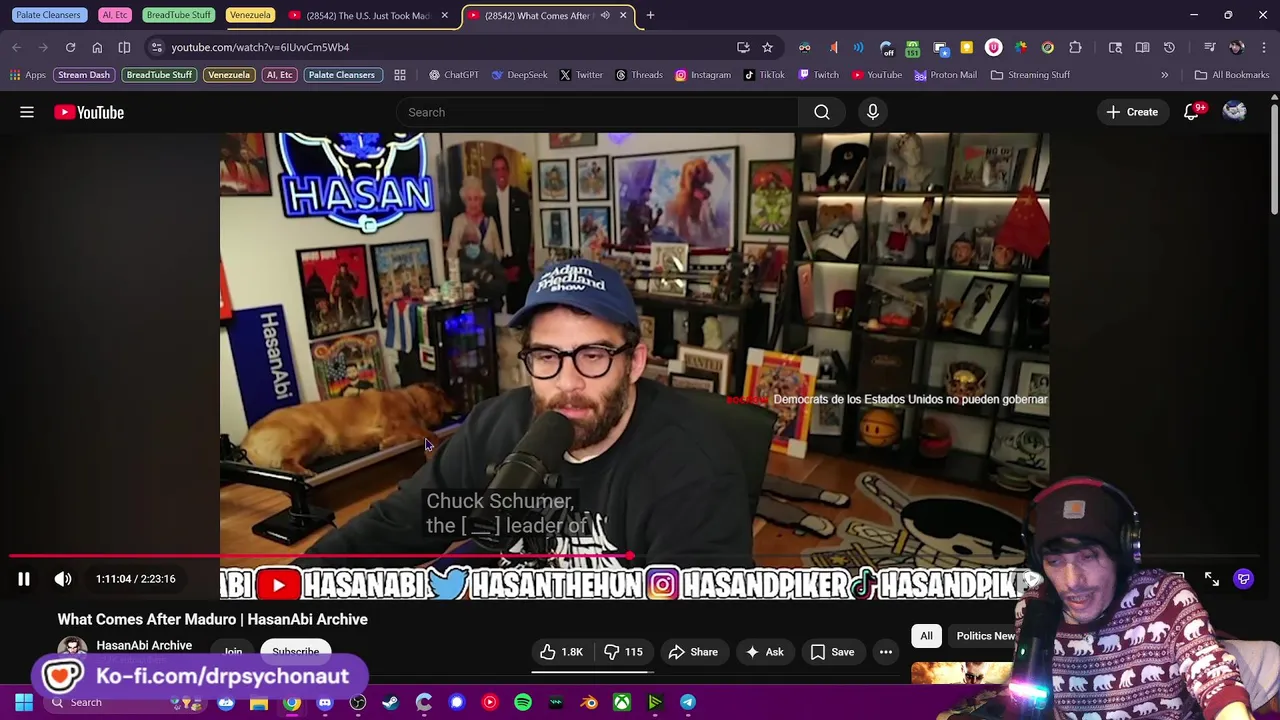Click the purple shield extension icon
1280x720 pixels.
click(993, 47)
